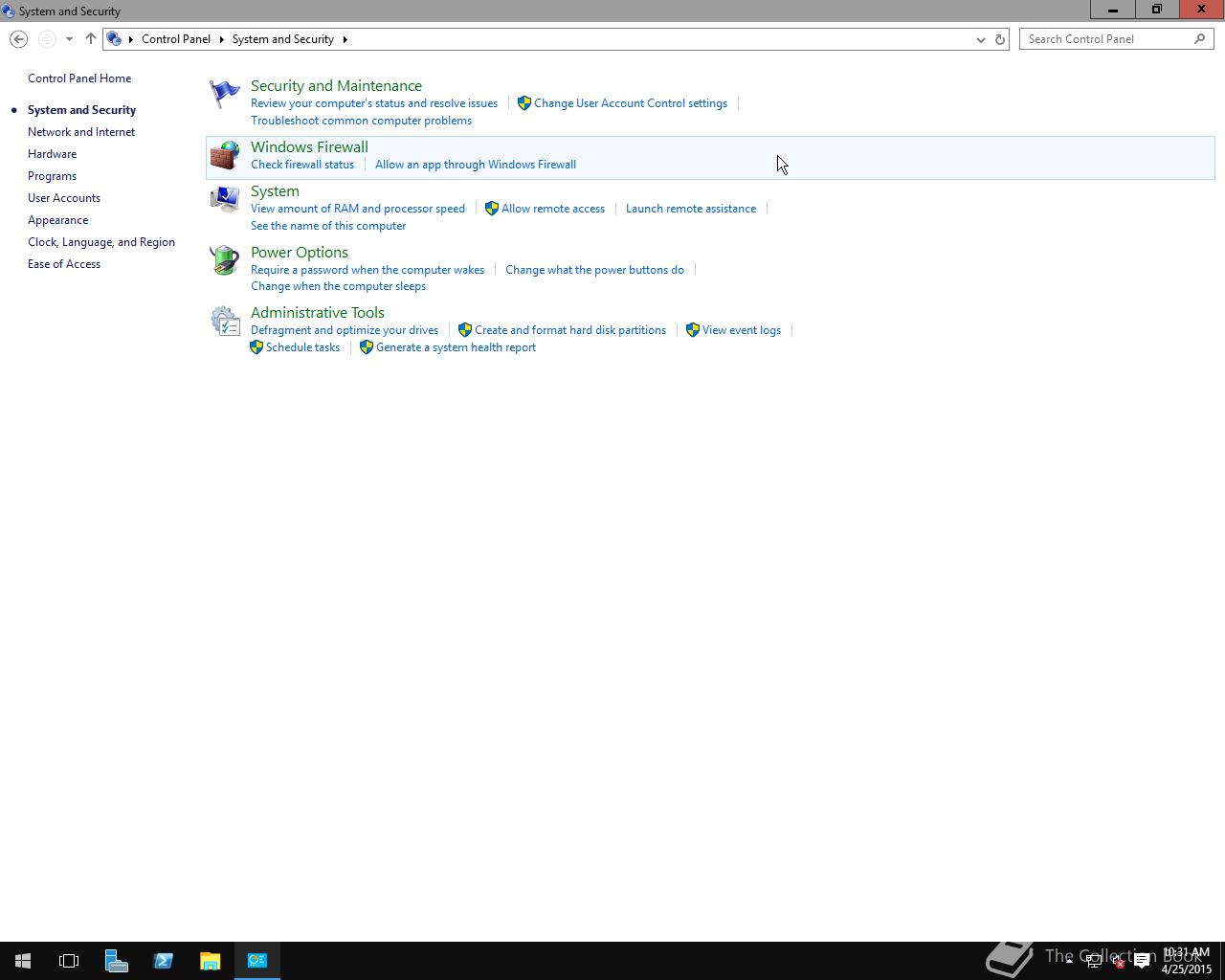The image size is (1225, 980).
Task: Click Create and format hard disk partitions
Action: (x=570, y=330)
